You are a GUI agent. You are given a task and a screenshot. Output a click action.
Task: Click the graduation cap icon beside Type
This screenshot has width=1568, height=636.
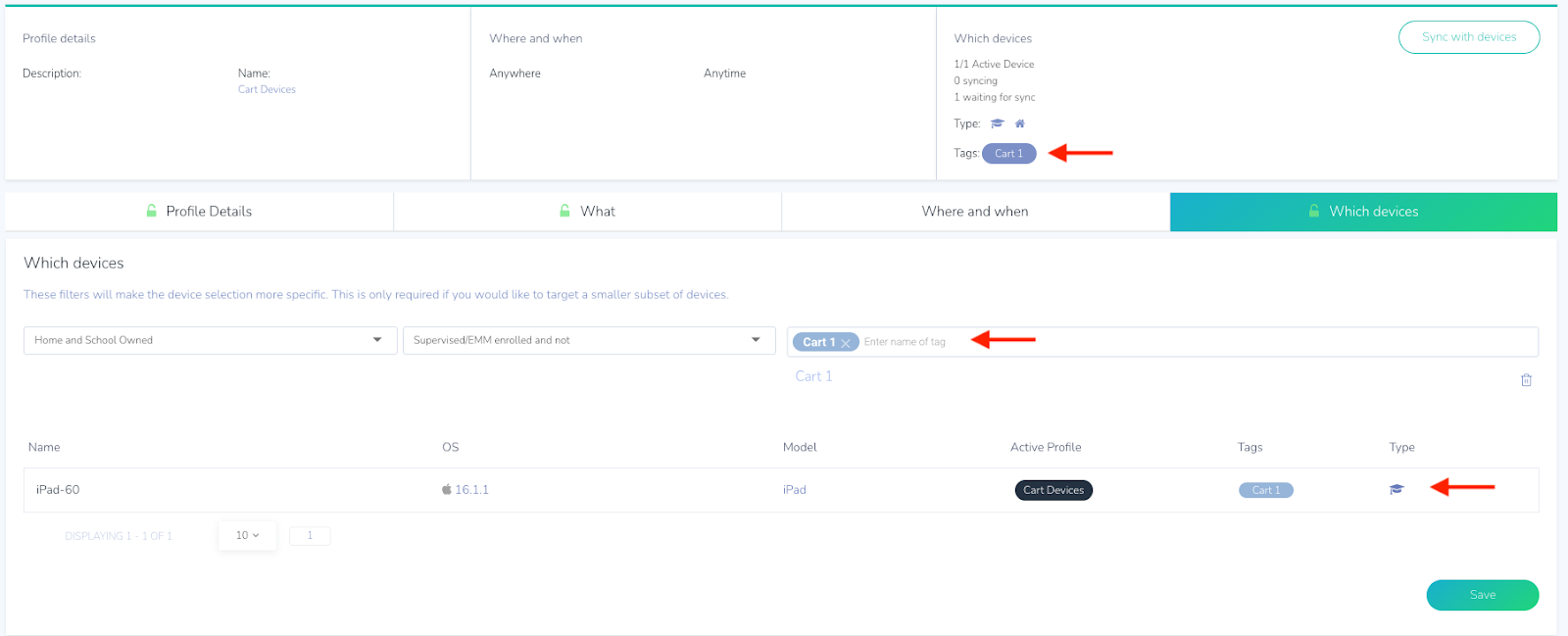click(x=998, y=123)
